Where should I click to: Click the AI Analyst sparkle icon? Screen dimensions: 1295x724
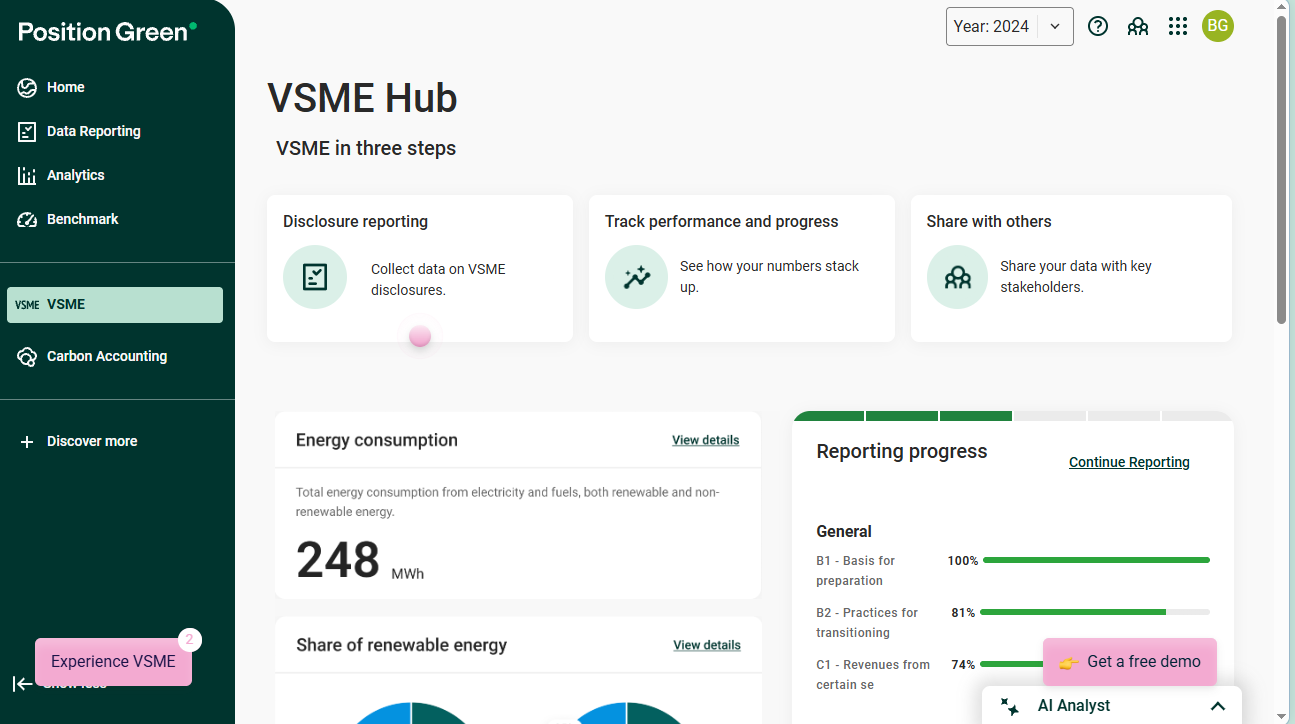pos(1010,706)
